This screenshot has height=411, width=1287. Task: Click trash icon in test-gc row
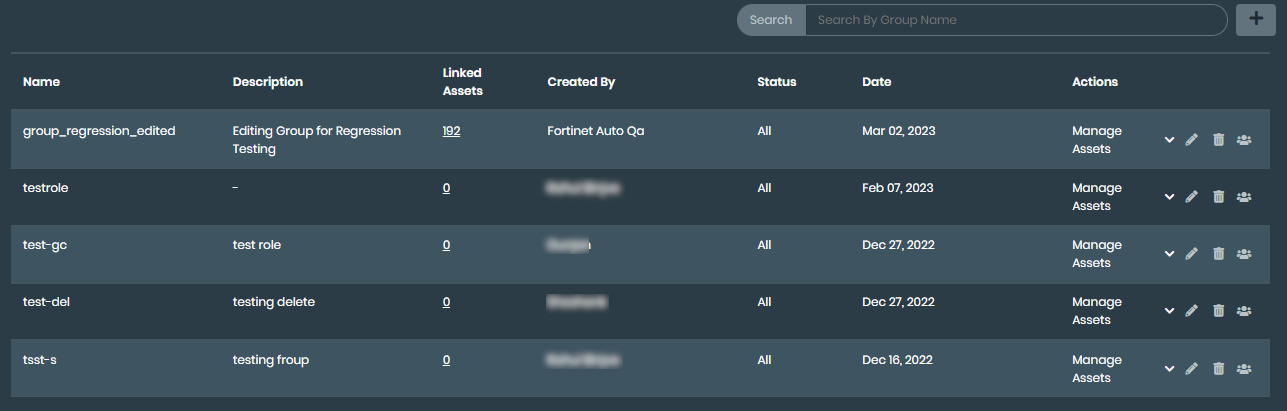click(x=1218, y=254)
